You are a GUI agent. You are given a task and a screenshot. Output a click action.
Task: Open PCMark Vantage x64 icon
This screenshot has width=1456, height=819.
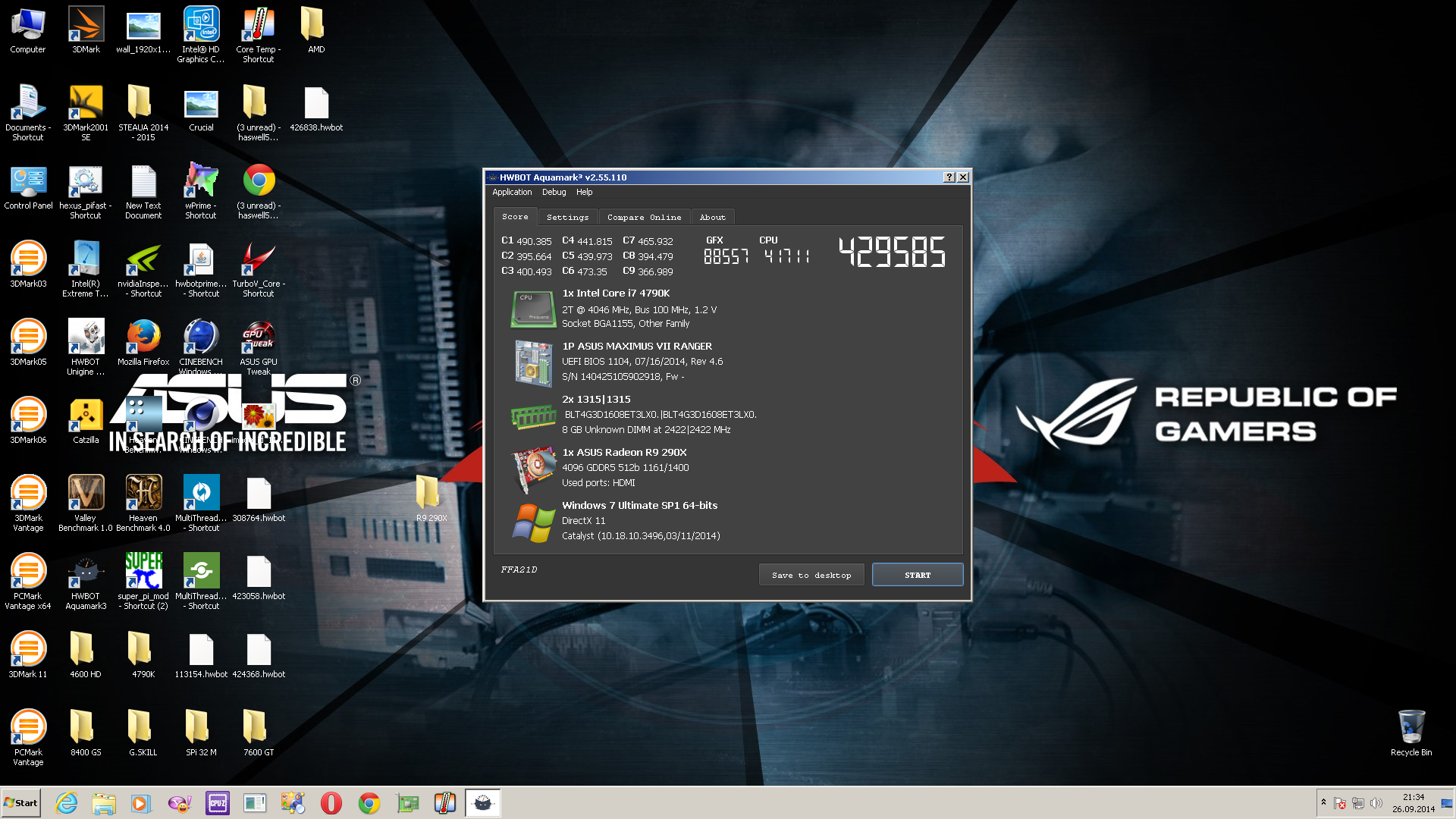point(28,582)
